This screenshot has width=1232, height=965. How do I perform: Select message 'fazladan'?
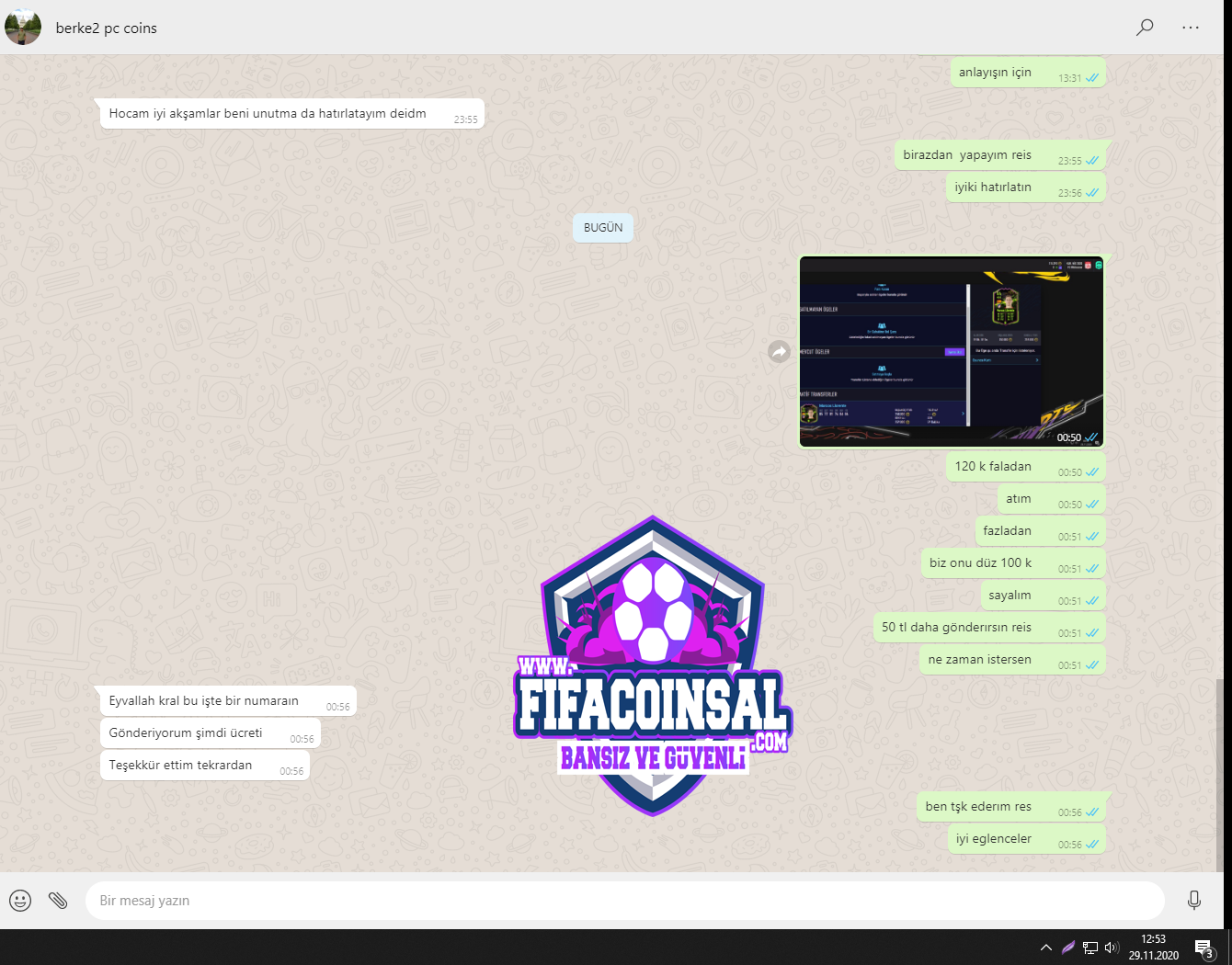pos(1040,531)
